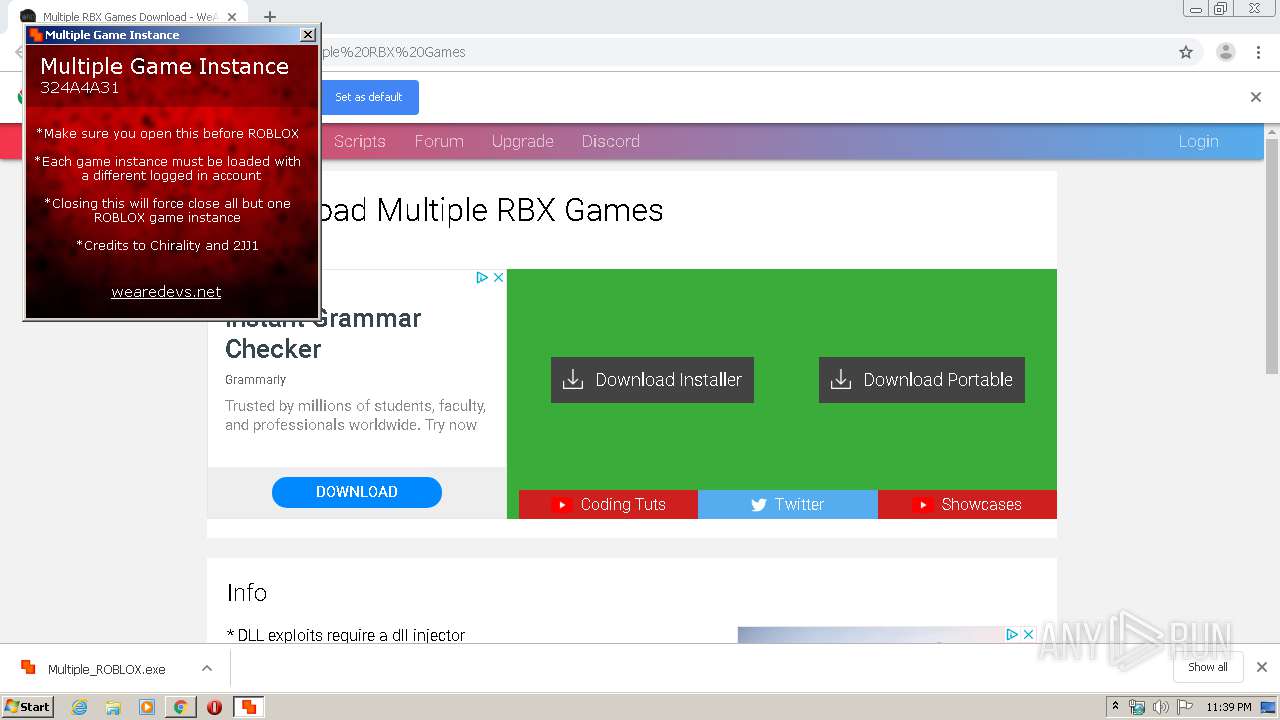Image resolution: width=1280 pixels, height=720 pixels.
Task: Switch to Multiple Game Instance taskbar item
Action: 248,707
